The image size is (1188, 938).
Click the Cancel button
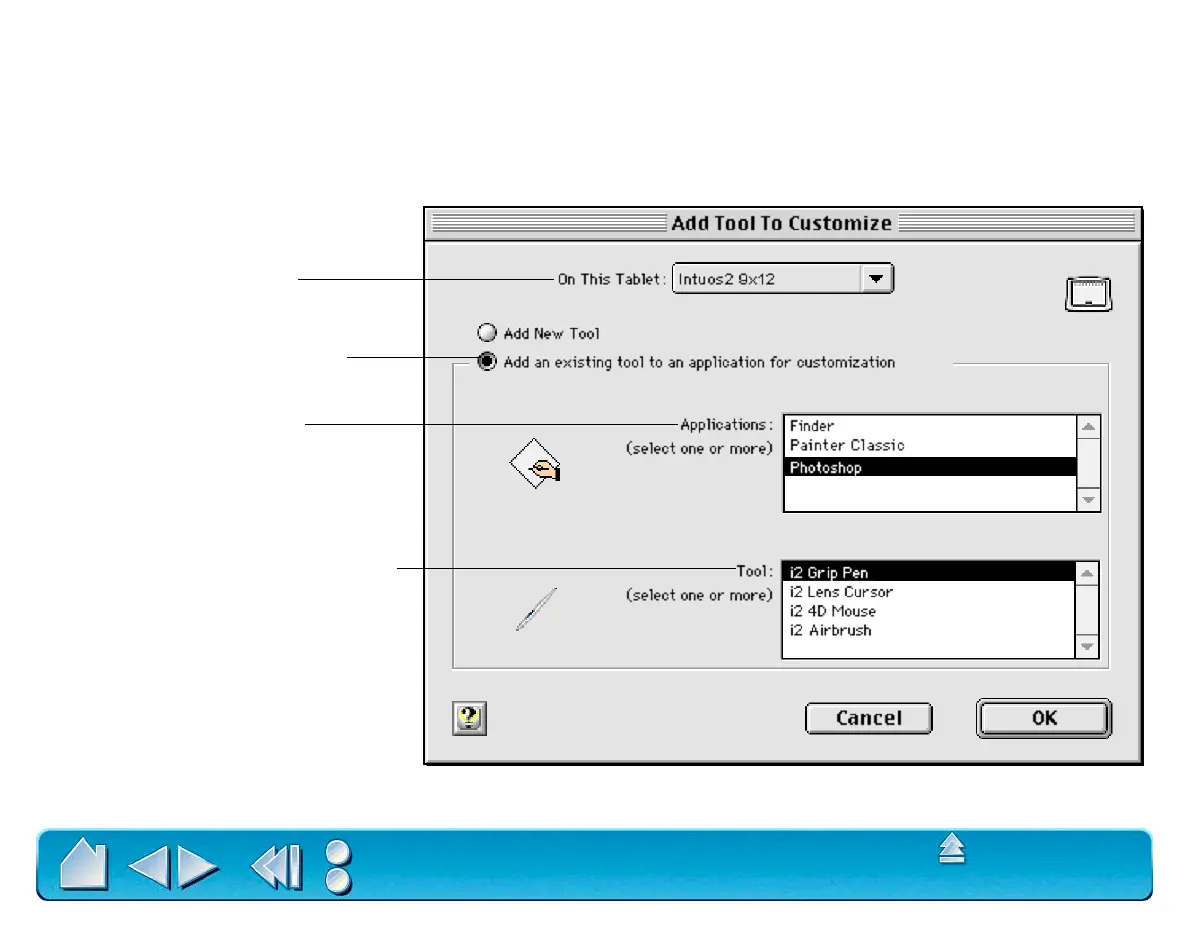(x=868, y=718)
